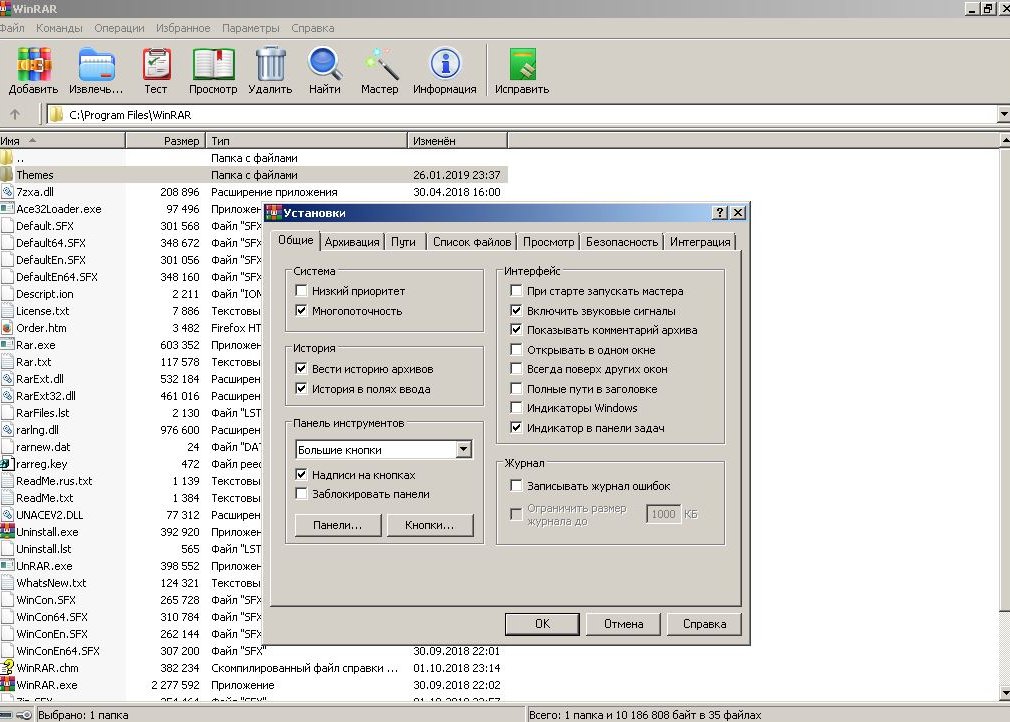Click the UnRAR.exe file icon
This screenshot has height=722, width=1010.
pos(7,565)
